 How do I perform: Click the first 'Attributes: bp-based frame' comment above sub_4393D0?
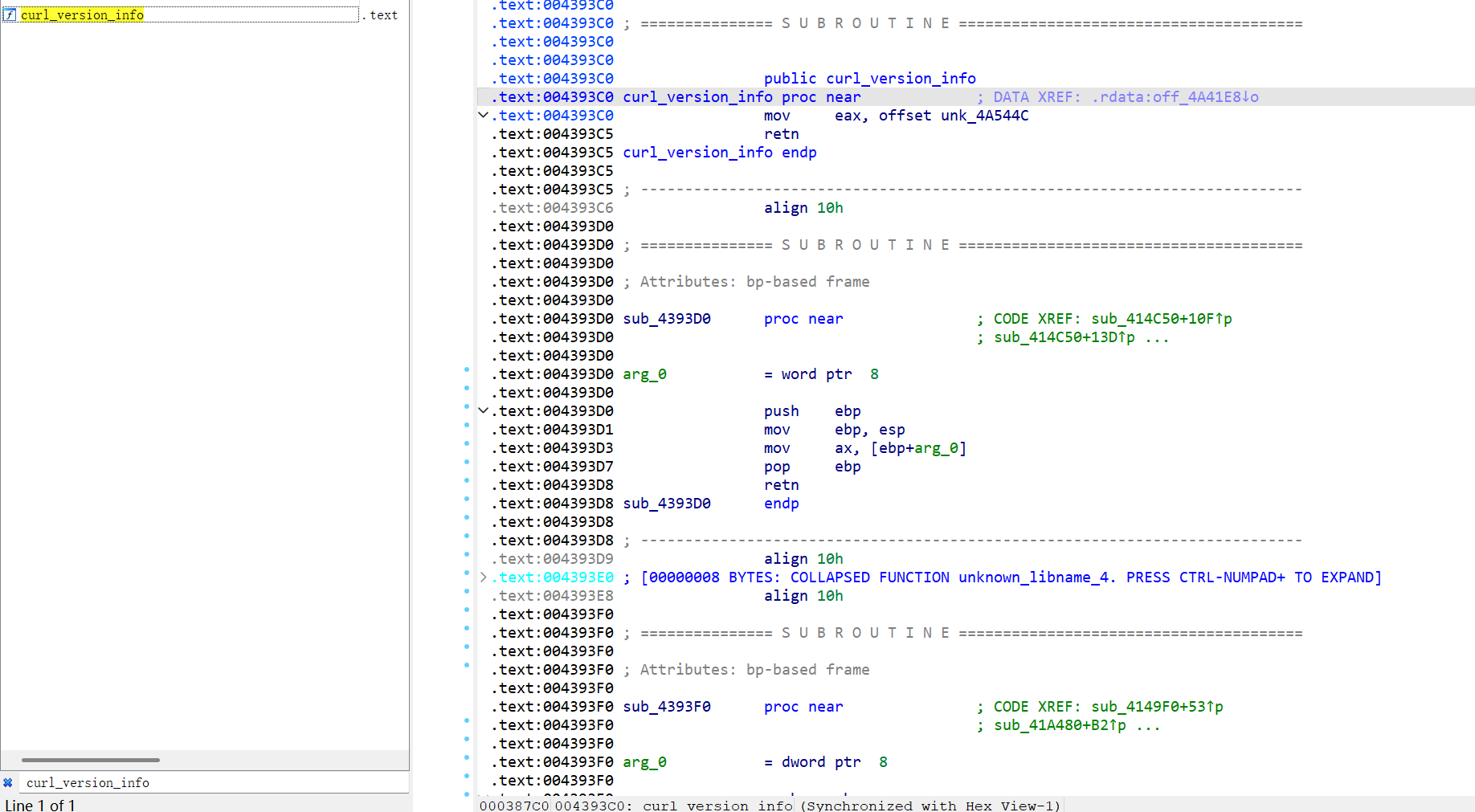pyautogui.click(x=754, y=281)
